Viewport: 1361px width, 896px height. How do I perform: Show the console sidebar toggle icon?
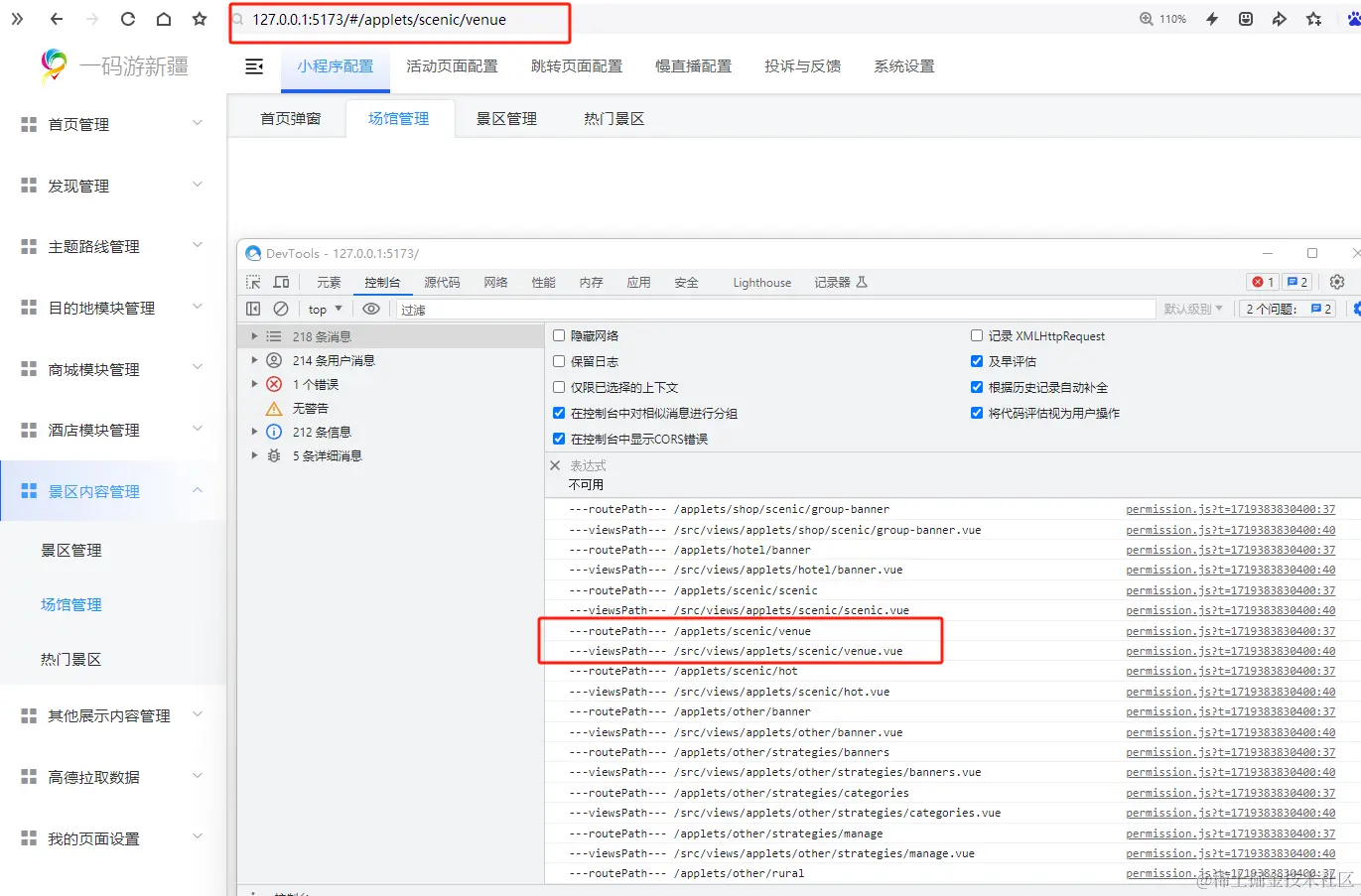point(253,309)
